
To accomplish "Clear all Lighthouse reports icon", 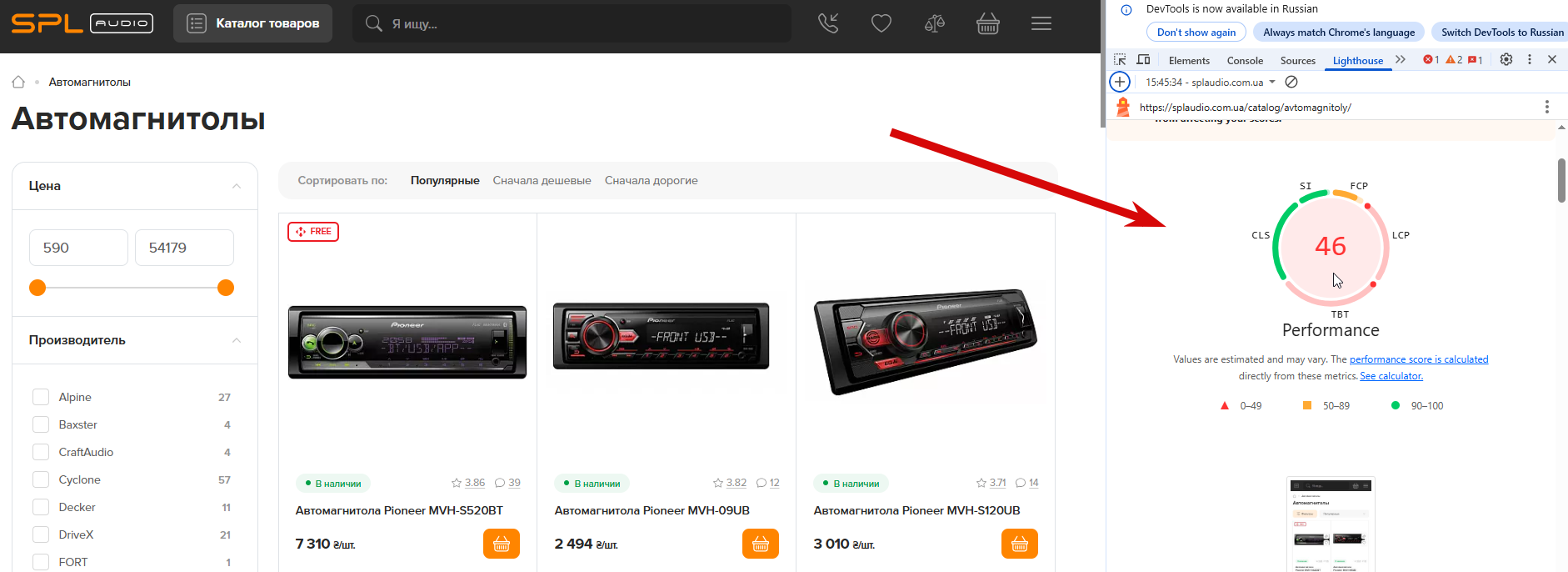I will pyautogui.click(x=1291, y=82).
